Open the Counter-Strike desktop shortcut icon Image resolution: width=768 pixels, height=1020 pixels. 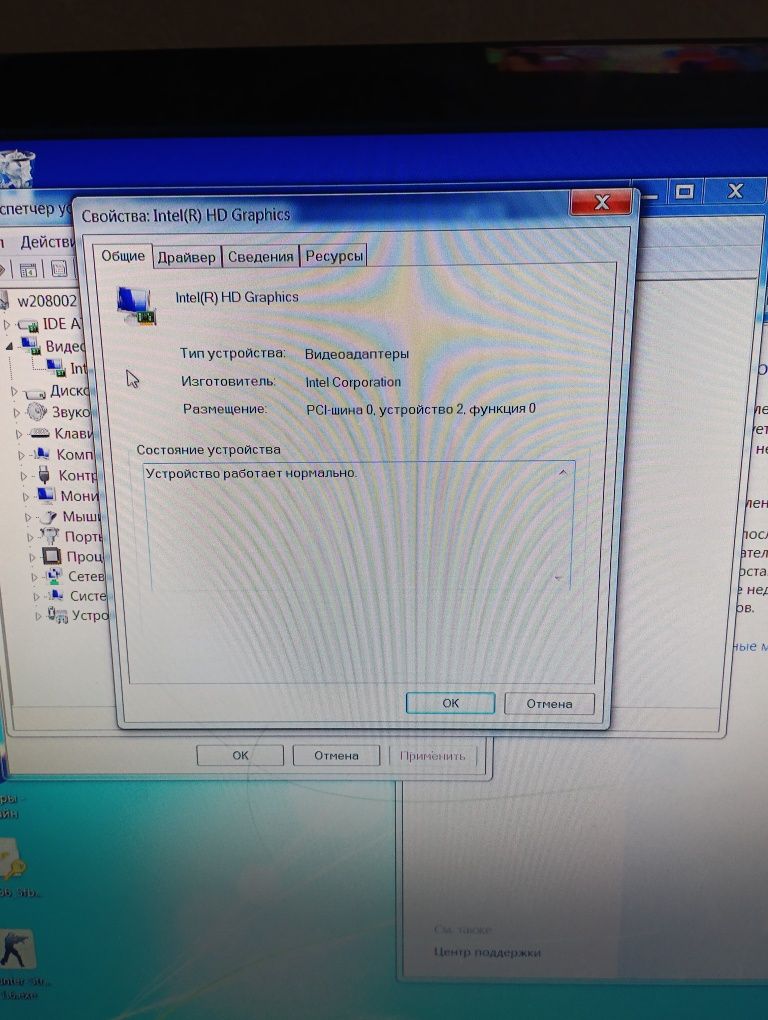(x=16, y=950)
